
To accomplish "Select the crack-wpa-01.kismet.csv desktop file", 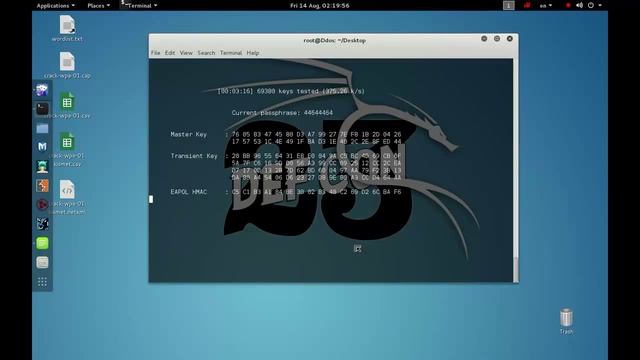I will pos(67,149).
